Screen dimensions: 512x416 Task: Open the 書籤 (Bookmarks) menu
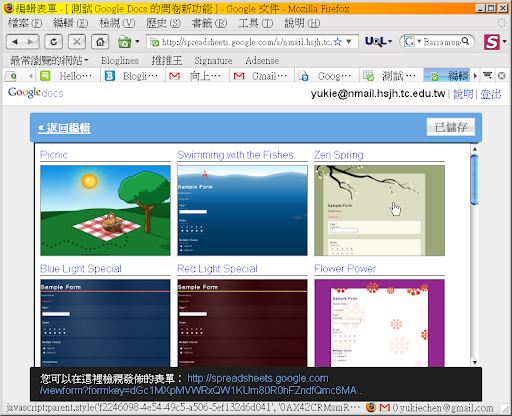coord(209,23)
